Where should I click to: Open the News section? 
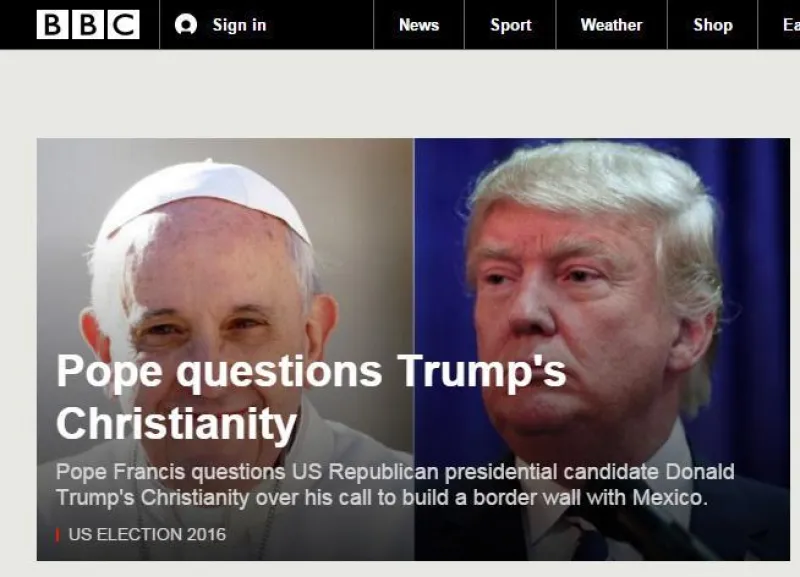(x=419, y=25)
